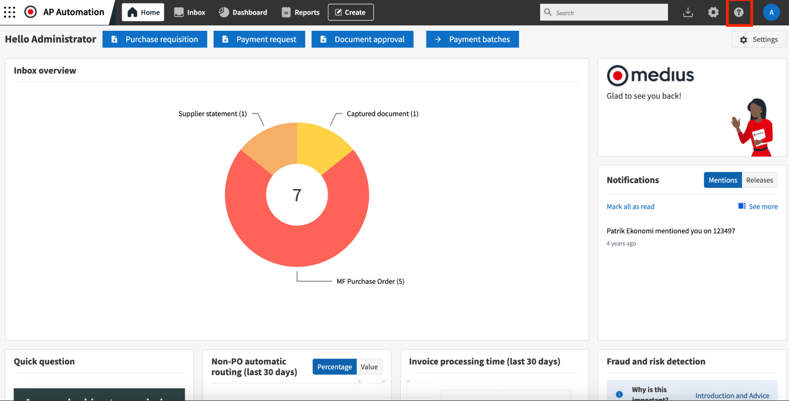This screenshot has width=789, height=401.
Task: Open the app launcher grid icon
Action: (x=10, y=13)
